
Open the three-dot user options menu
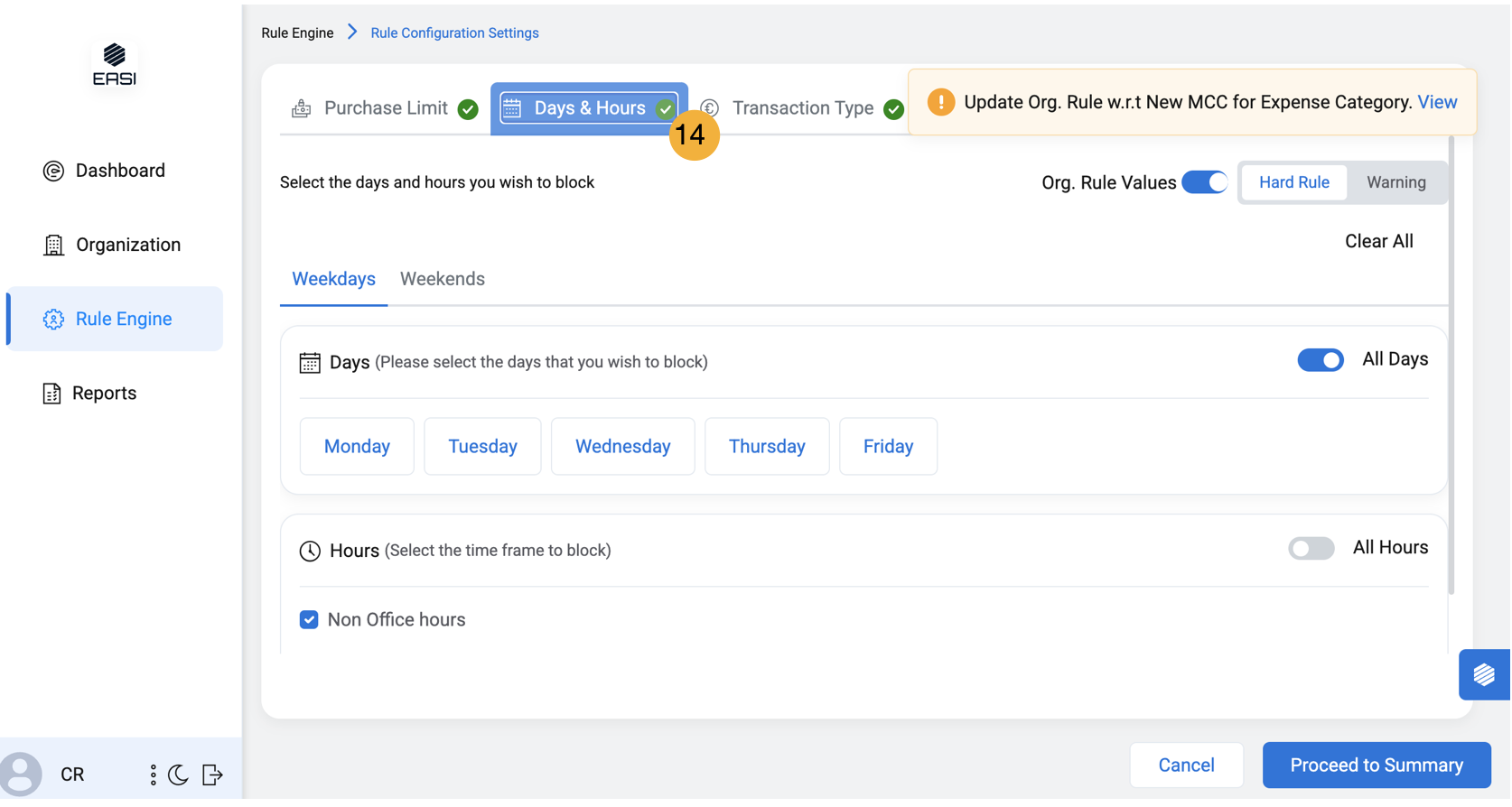click(x=153, y=775)
